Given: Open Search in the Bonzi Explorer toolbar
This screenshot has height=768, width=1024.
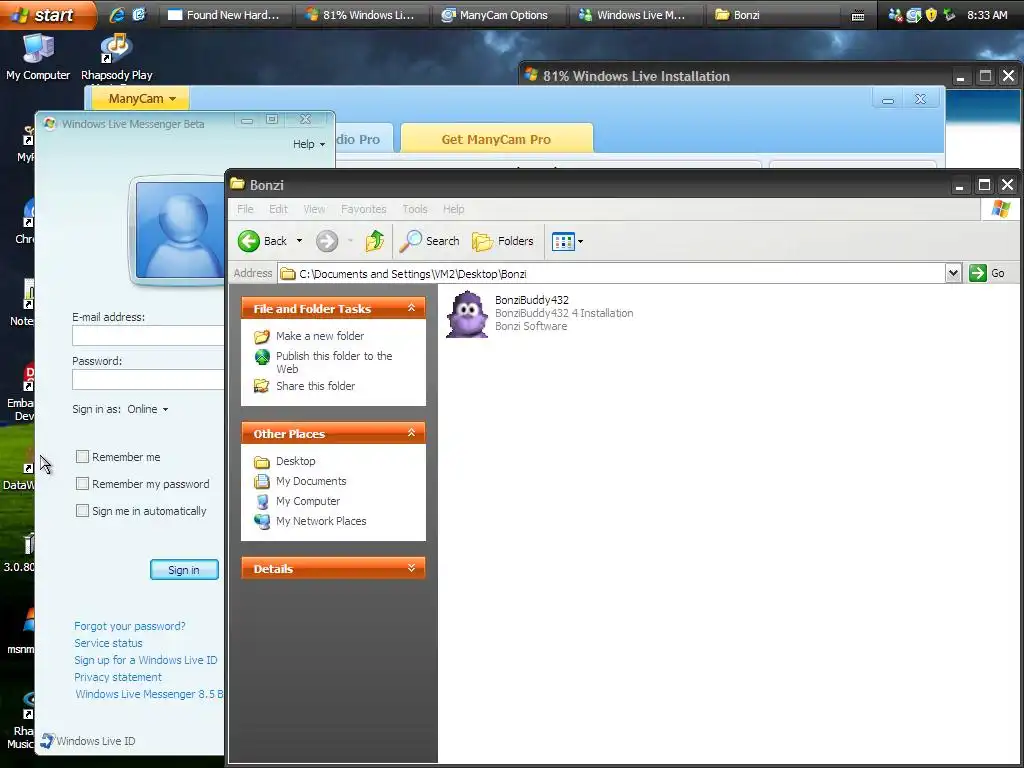Looking at the screenshot, I should click(430, 241).
